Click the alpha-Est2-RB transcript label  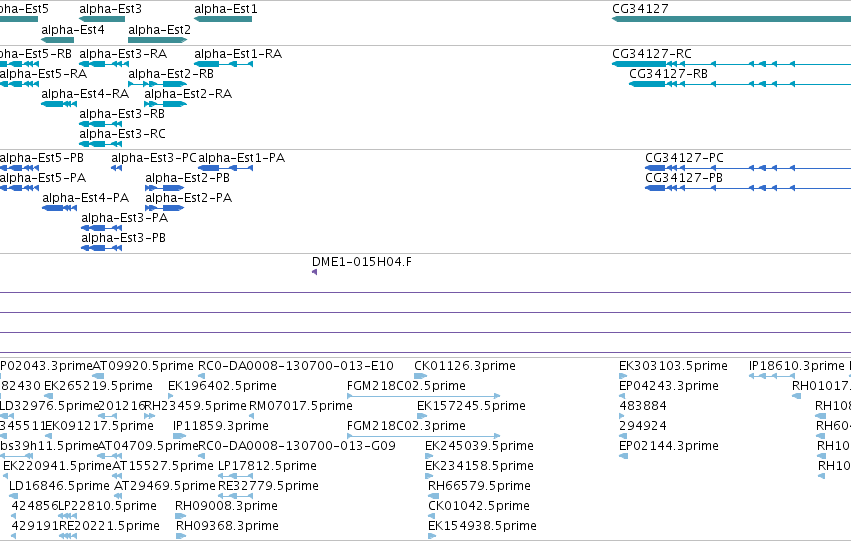(171, 74)
